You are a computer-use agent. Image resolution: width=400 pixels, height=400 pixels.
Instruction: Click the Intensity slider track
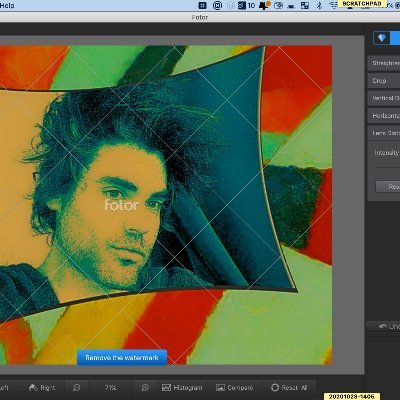click(388, 167)
